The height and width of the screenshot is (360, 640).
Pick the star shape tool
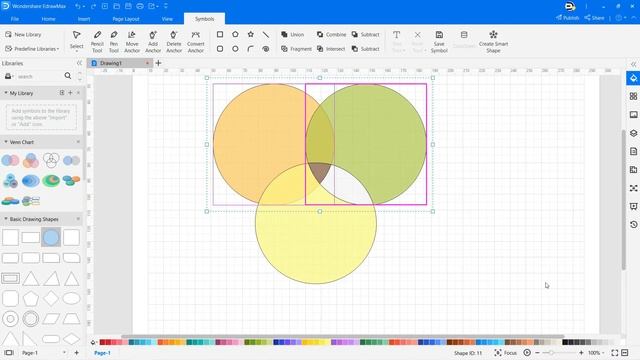tap(251, 35)
